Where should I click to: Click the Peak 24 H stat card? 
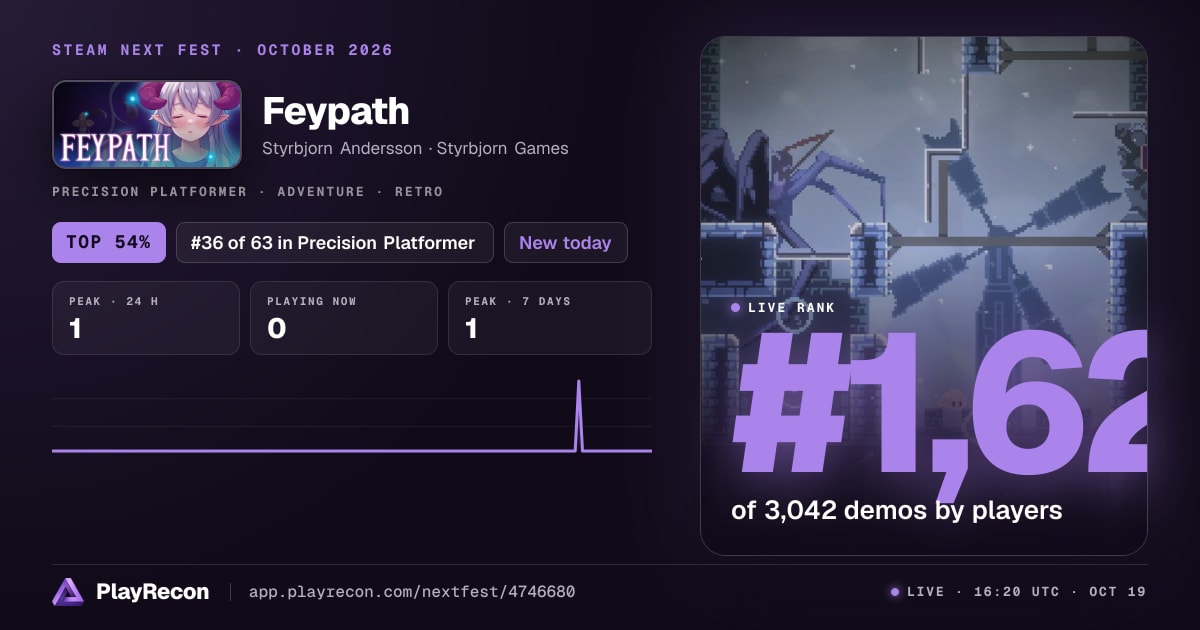[x=146, y=318]
